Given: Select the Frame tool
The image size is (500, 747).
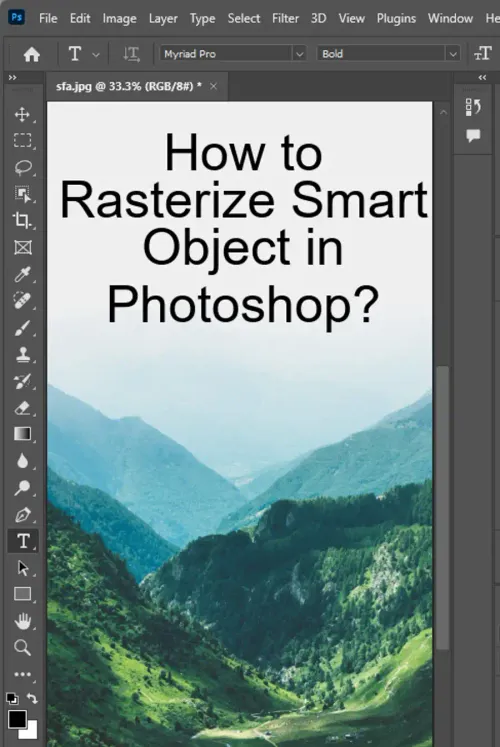Looking at the screenshot, I should [x=23, y=248].
